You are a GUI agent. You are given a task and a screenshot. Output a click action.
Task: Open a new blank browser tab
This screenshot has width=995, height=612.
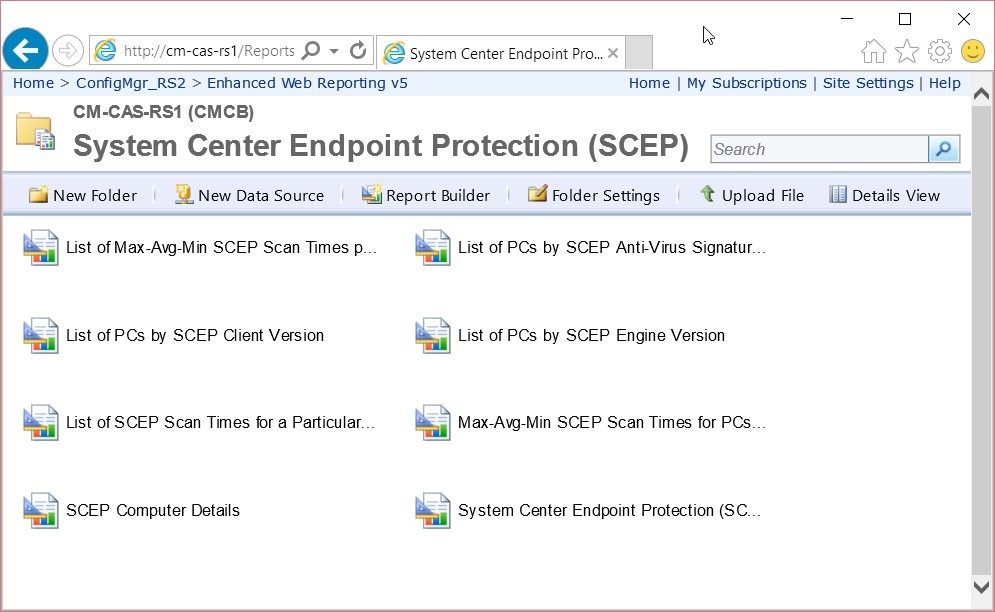click(639, 52)
